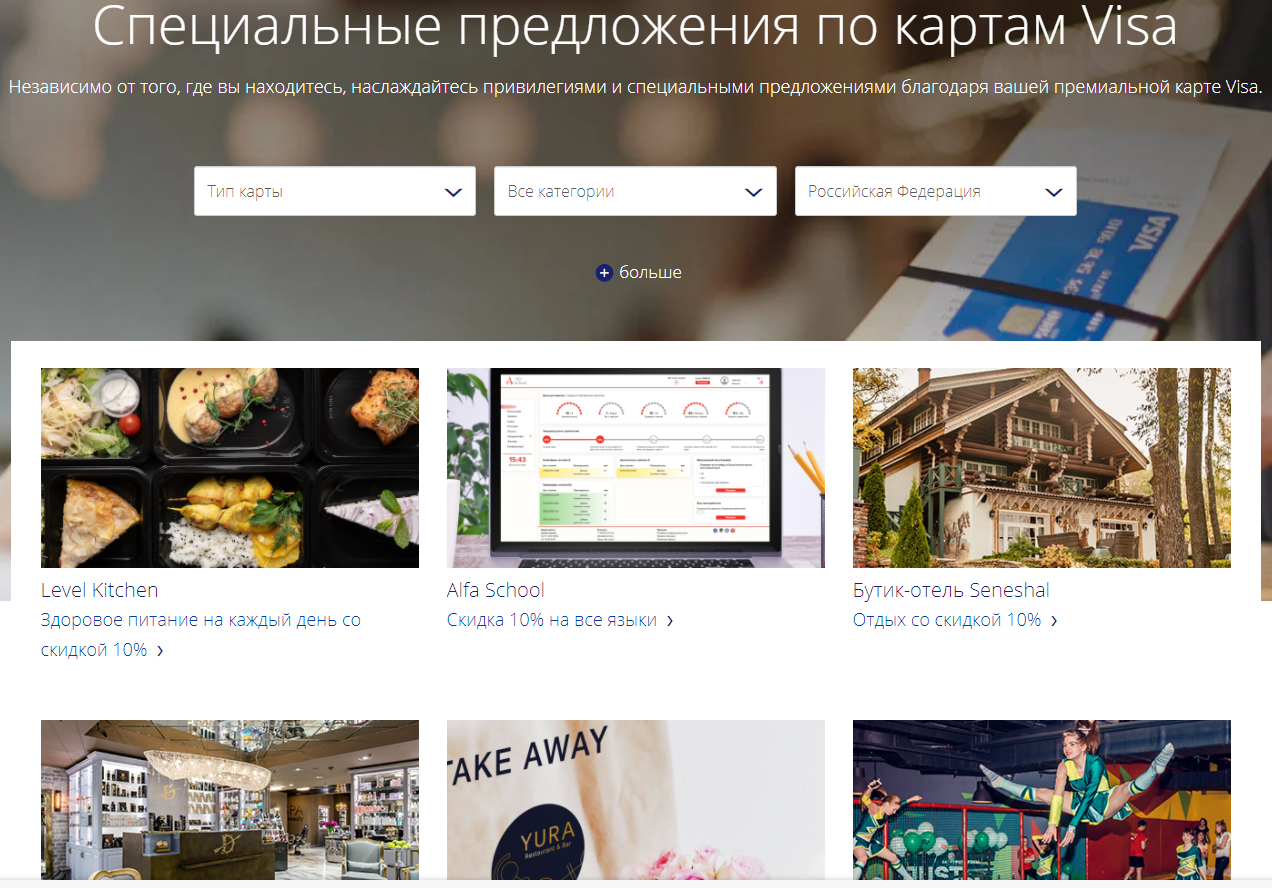Open Отдых со скидкой 10% link
This screenshot has width=1272, height=888.
955,620
